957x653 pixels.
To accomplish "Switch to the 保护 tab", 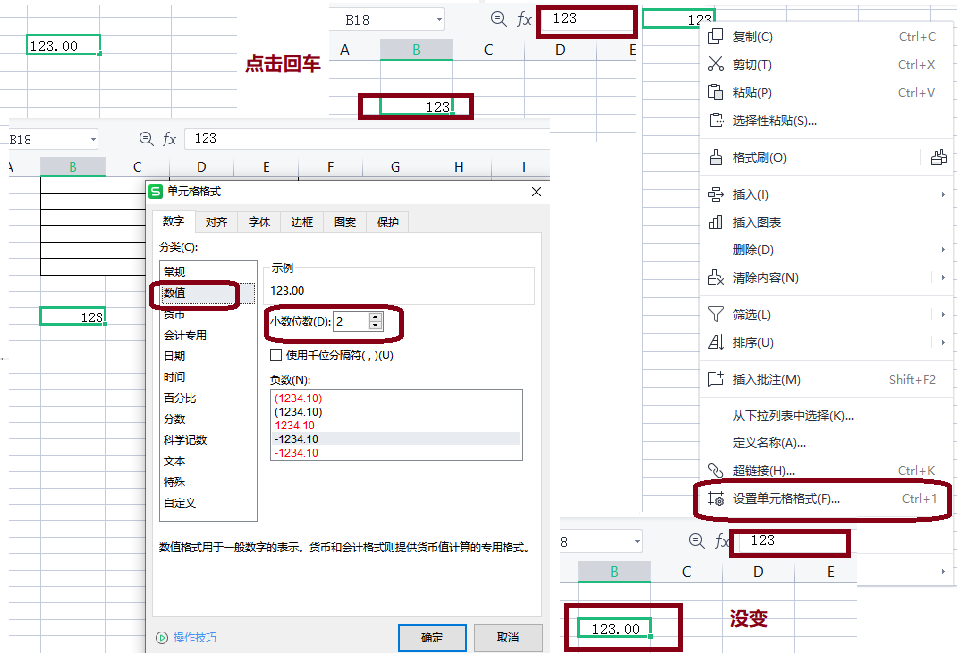I will point(388,222).
